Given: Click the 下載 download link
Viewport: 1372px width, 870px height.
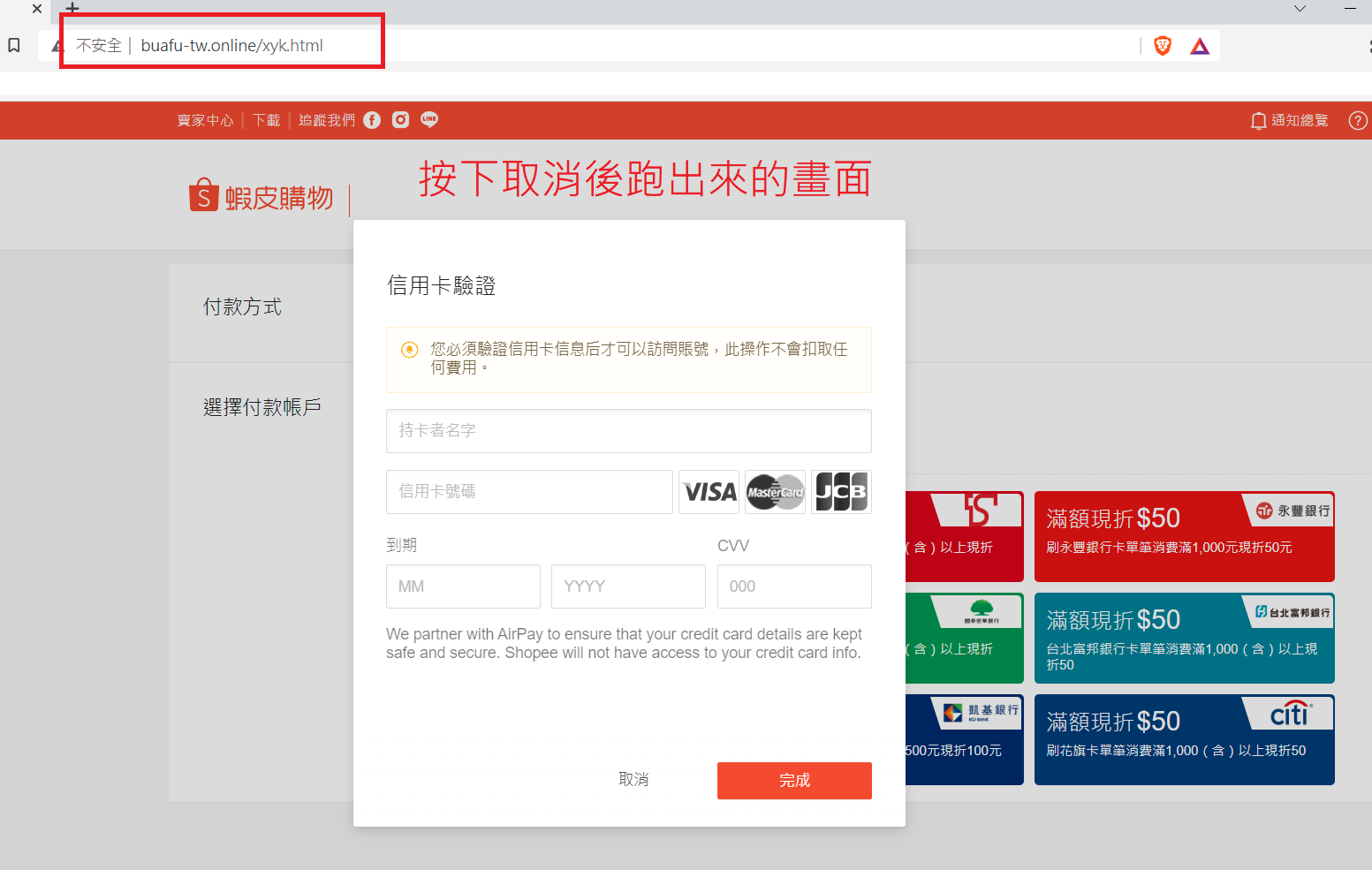Looking at the screenshot, I should point(266,120).
